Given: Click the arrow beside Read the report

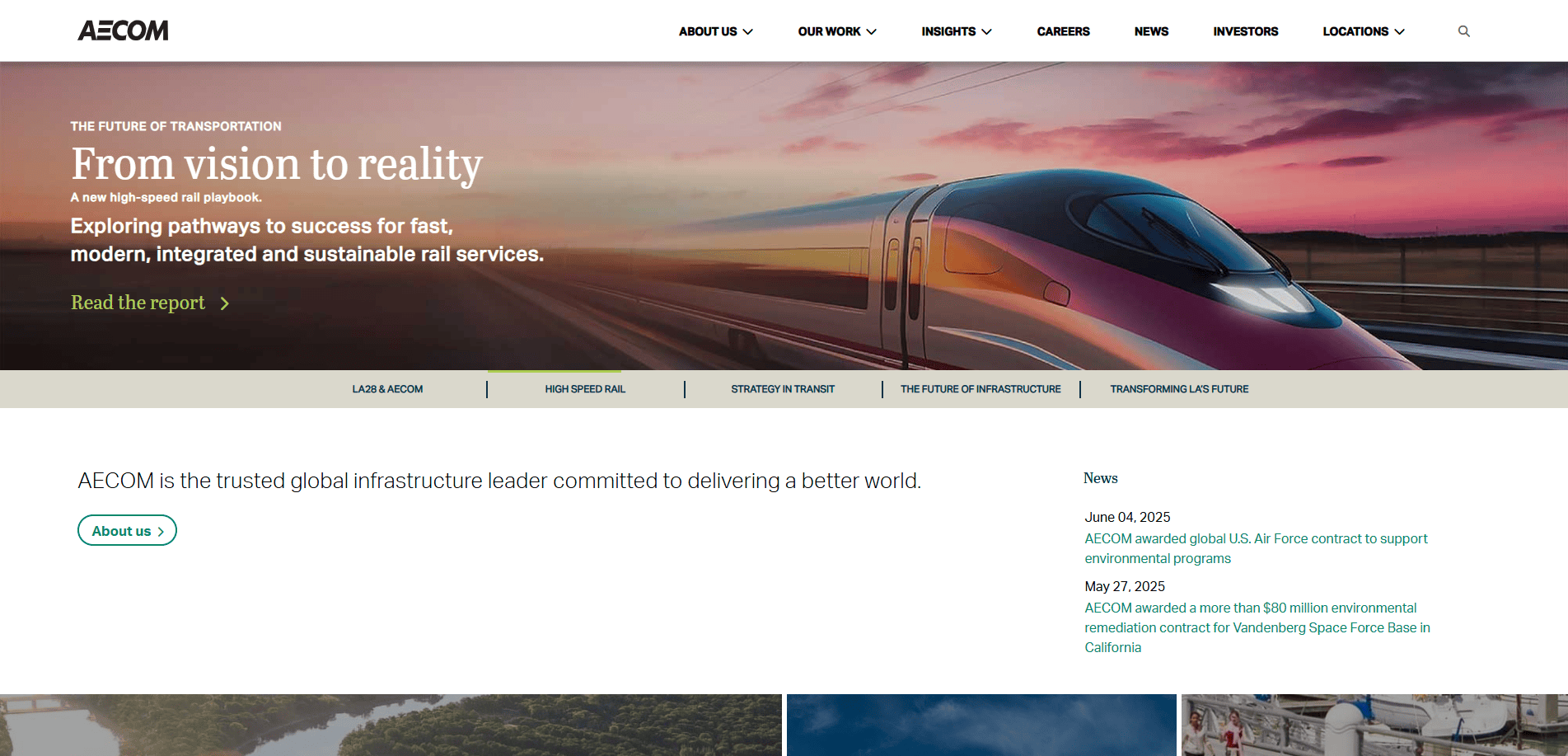Looking at the screenshot, I should coord(224,303).
